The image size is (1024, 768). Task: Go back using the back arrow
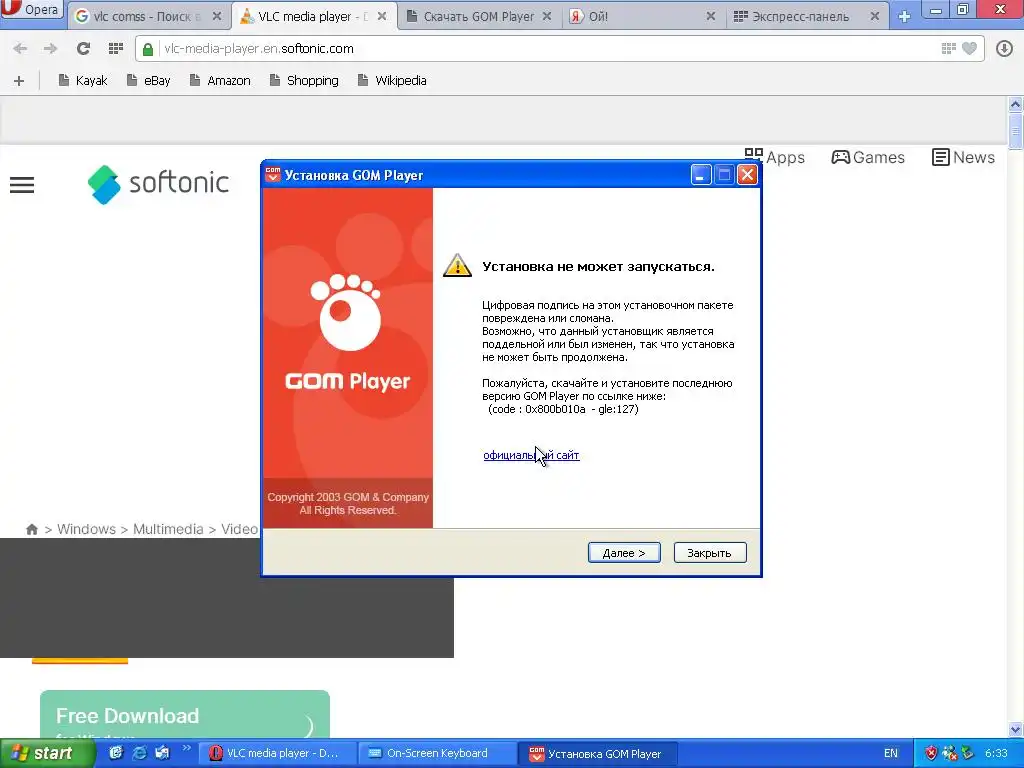[x=20, y=48]
